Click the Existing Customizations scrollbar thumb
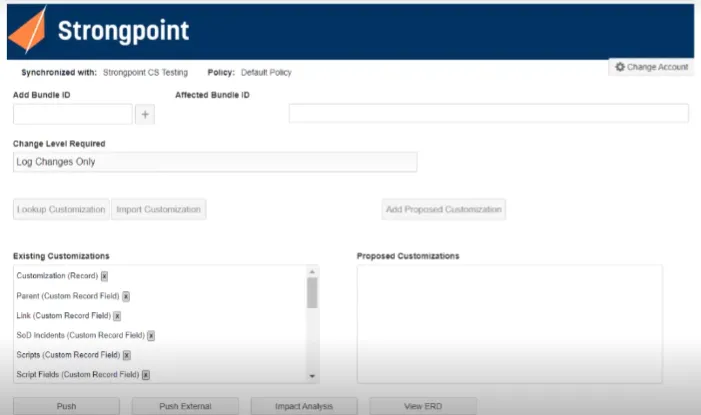This screenshot has height=415, width=701. 312,293
